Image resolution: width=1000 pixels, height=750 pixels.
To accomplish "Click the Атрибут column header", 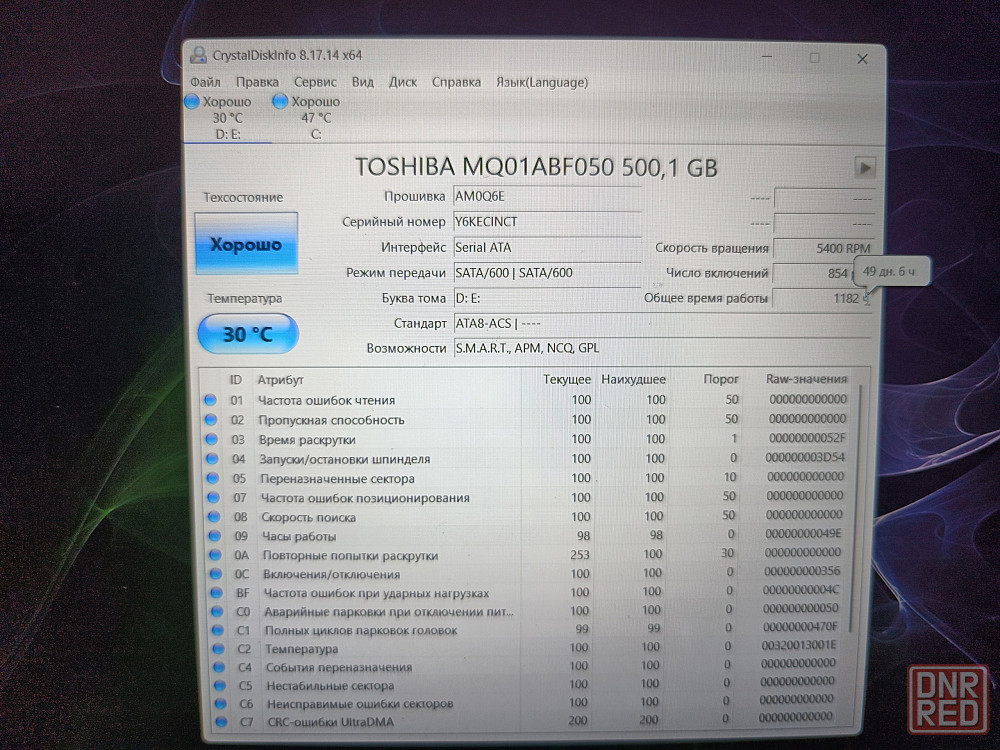I will click(280, 379).
